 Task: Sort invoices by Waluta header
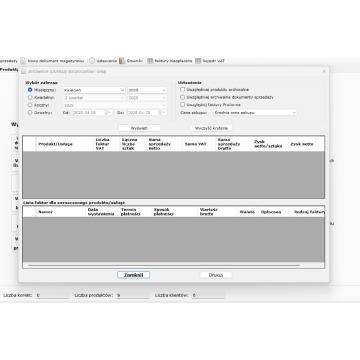248,212
